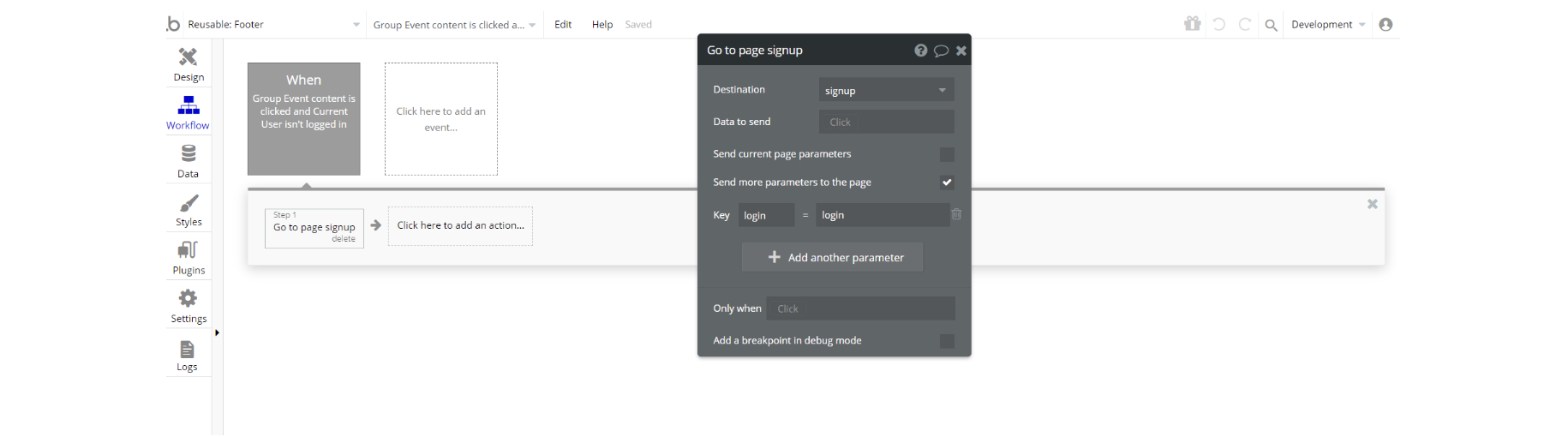Viewport: 1568px width, 437px height.
Task: Enable Send current page parameters checkbox
Action: [x=947, y=154]
